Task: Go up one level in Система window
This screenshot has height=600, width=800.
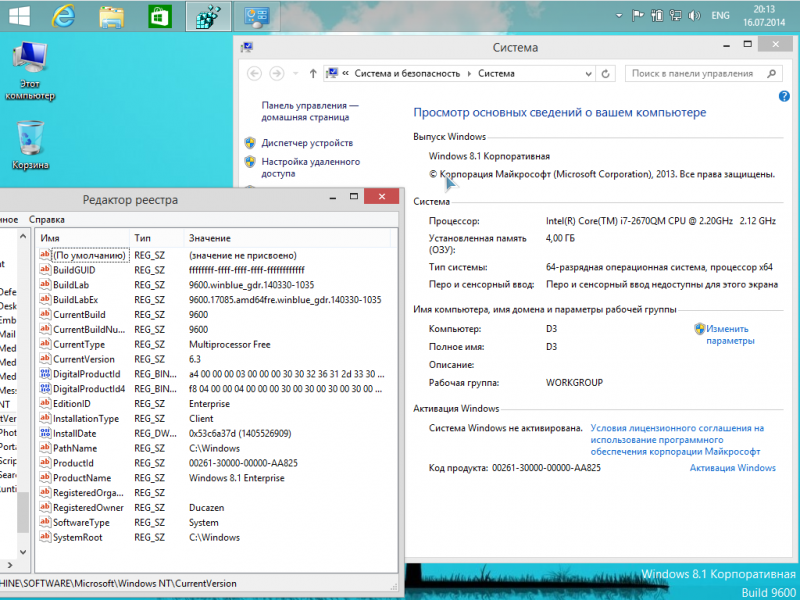Action: (x=313, y=73)
